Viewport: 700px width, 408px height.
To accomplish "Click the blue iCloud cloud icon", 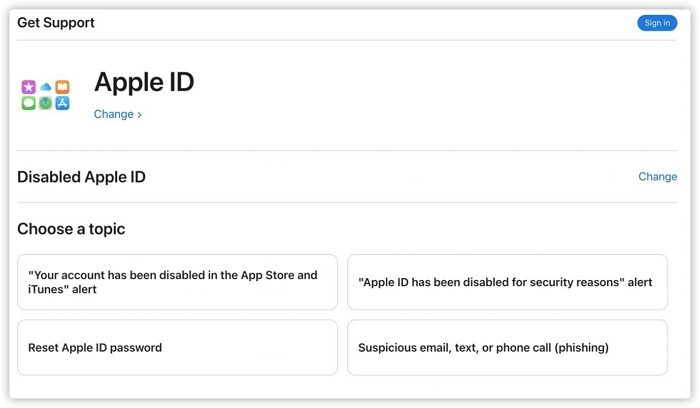I will [45, 87].
